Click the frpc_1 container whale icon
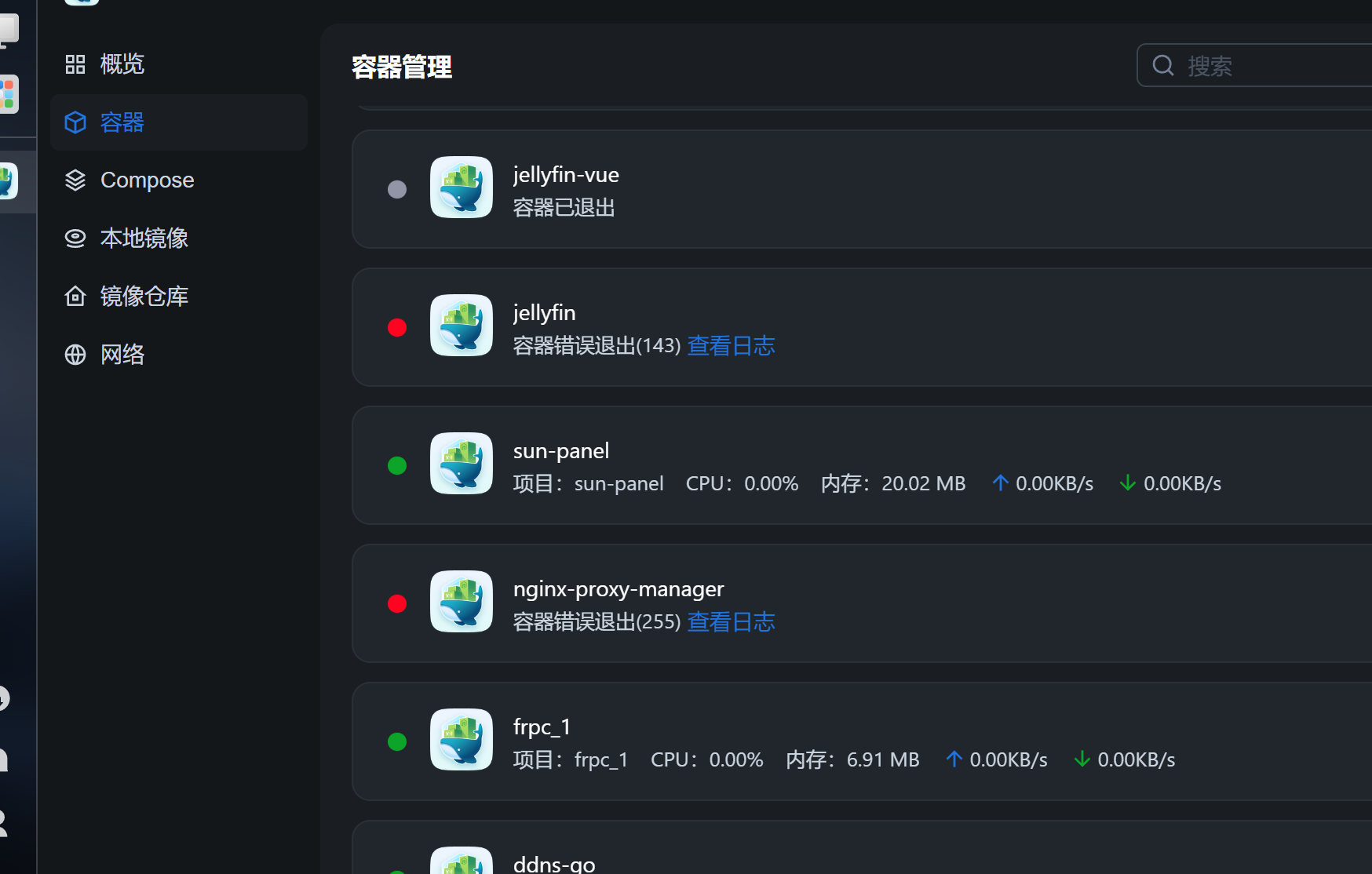The width and height of the screenshot is (1372, 874). (x=462, y=739)
